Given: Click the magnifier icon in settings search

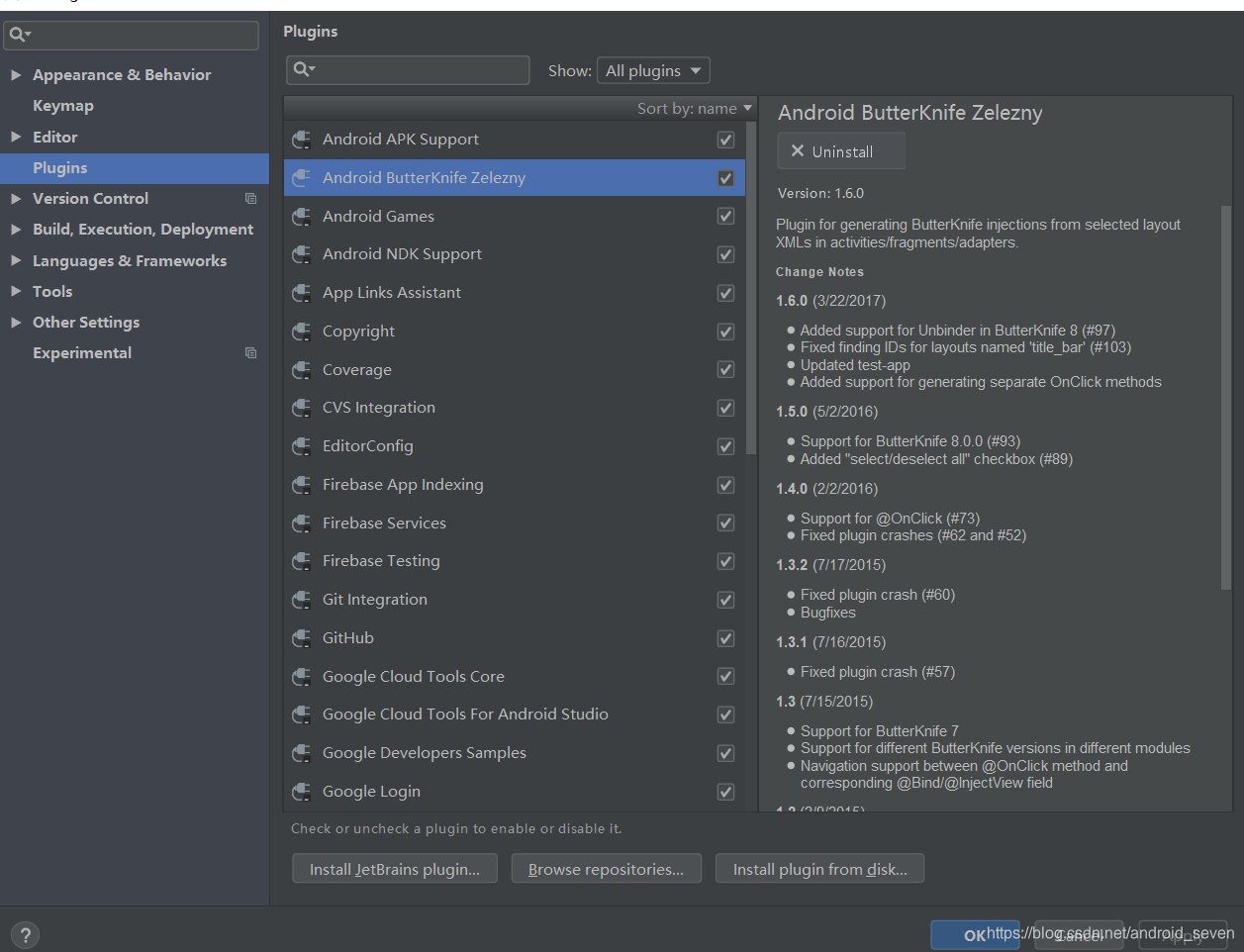Looking at the screenshot, I should coord(19,35).
